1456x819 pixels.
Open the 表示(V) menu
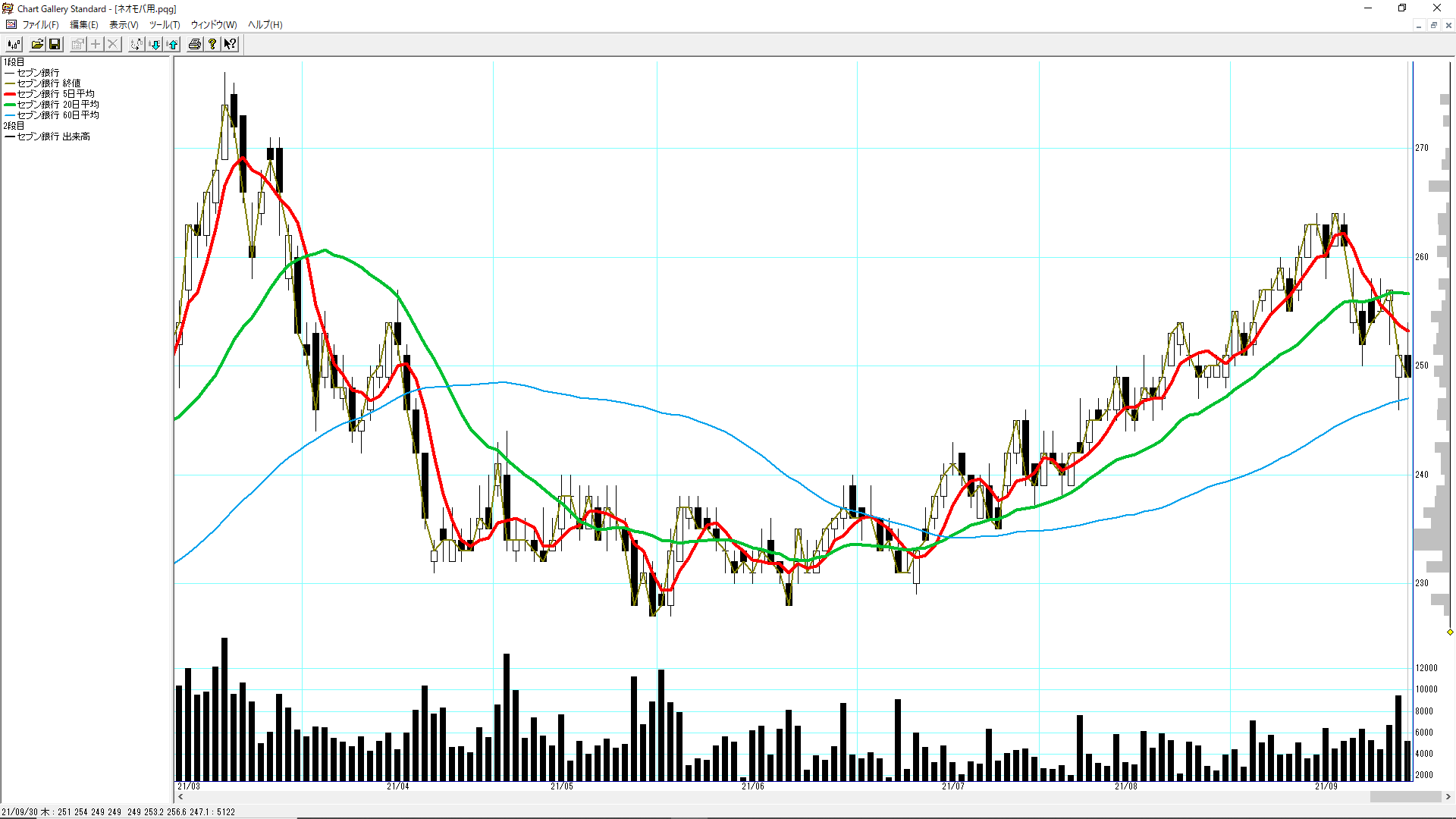pos(124,25)
